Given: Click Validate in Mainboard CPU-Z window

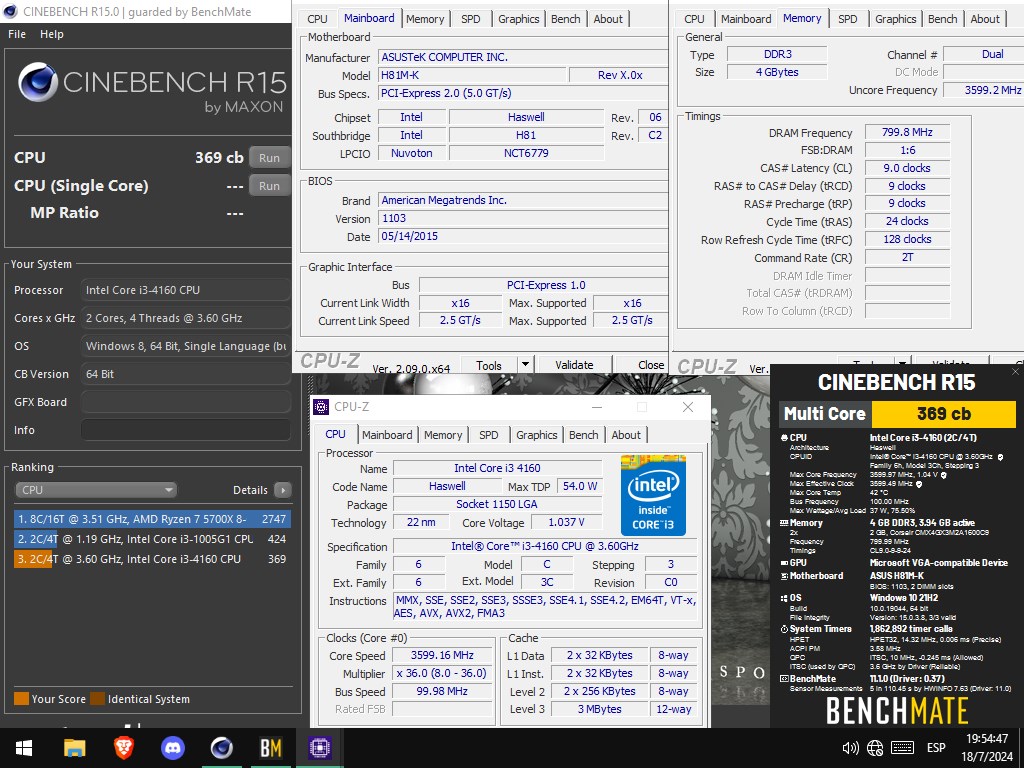Looking at the screenshot, I should click(574, 365).
